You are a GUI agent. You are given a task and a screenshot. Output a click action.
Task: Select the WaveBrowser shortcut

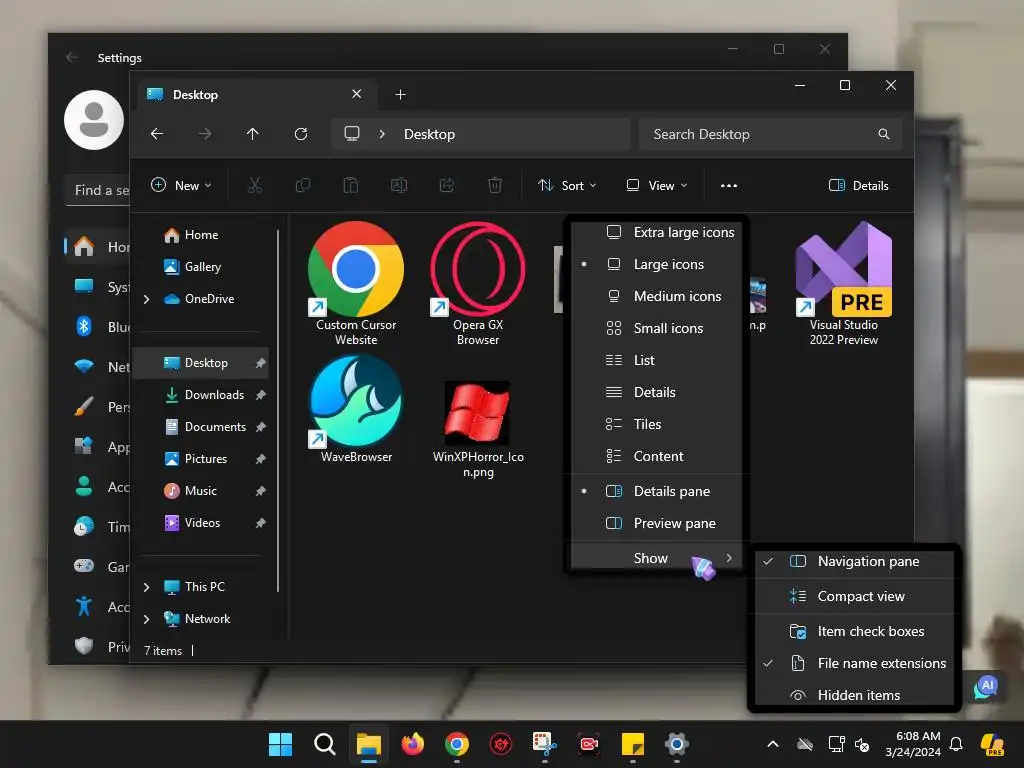[x=356, y=409]
